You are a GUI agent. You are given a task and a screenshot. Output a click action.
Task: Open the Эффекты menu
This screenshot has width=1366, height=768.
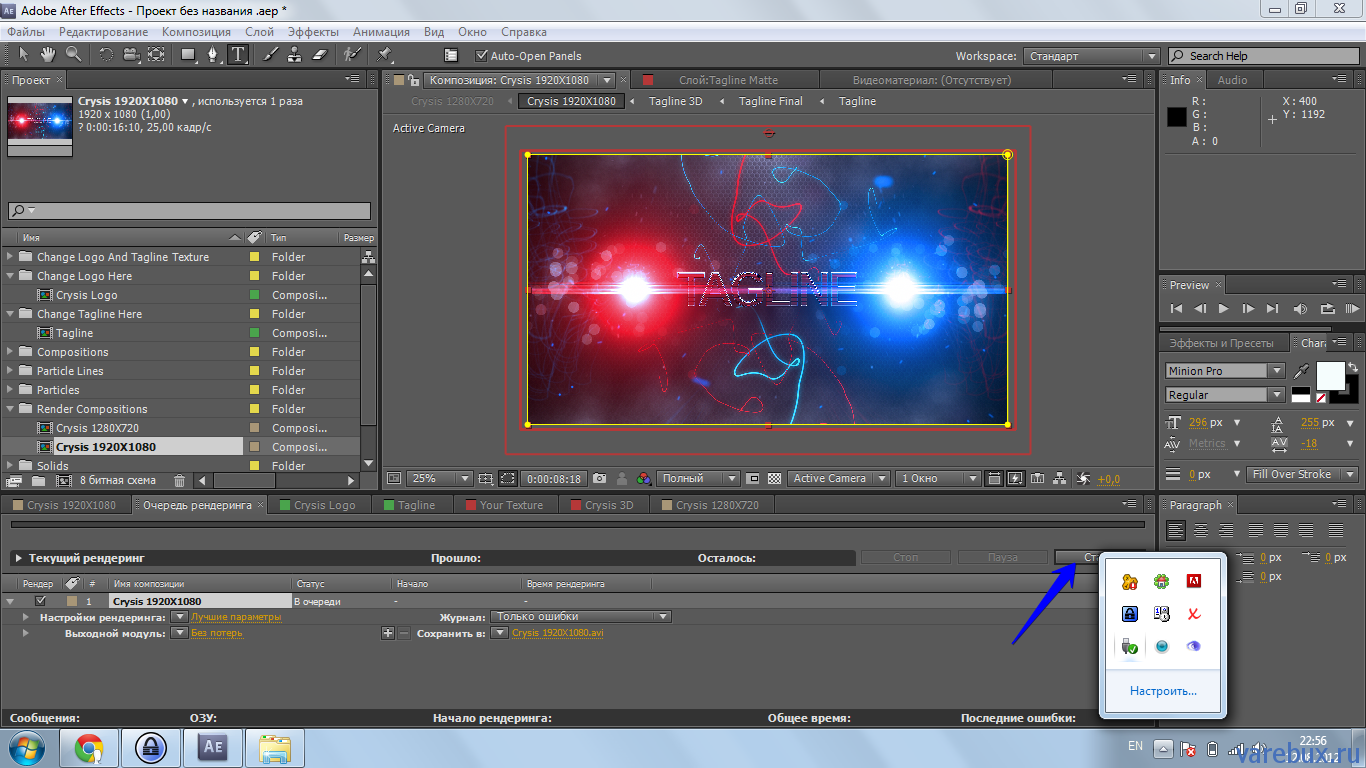point(312,31)
